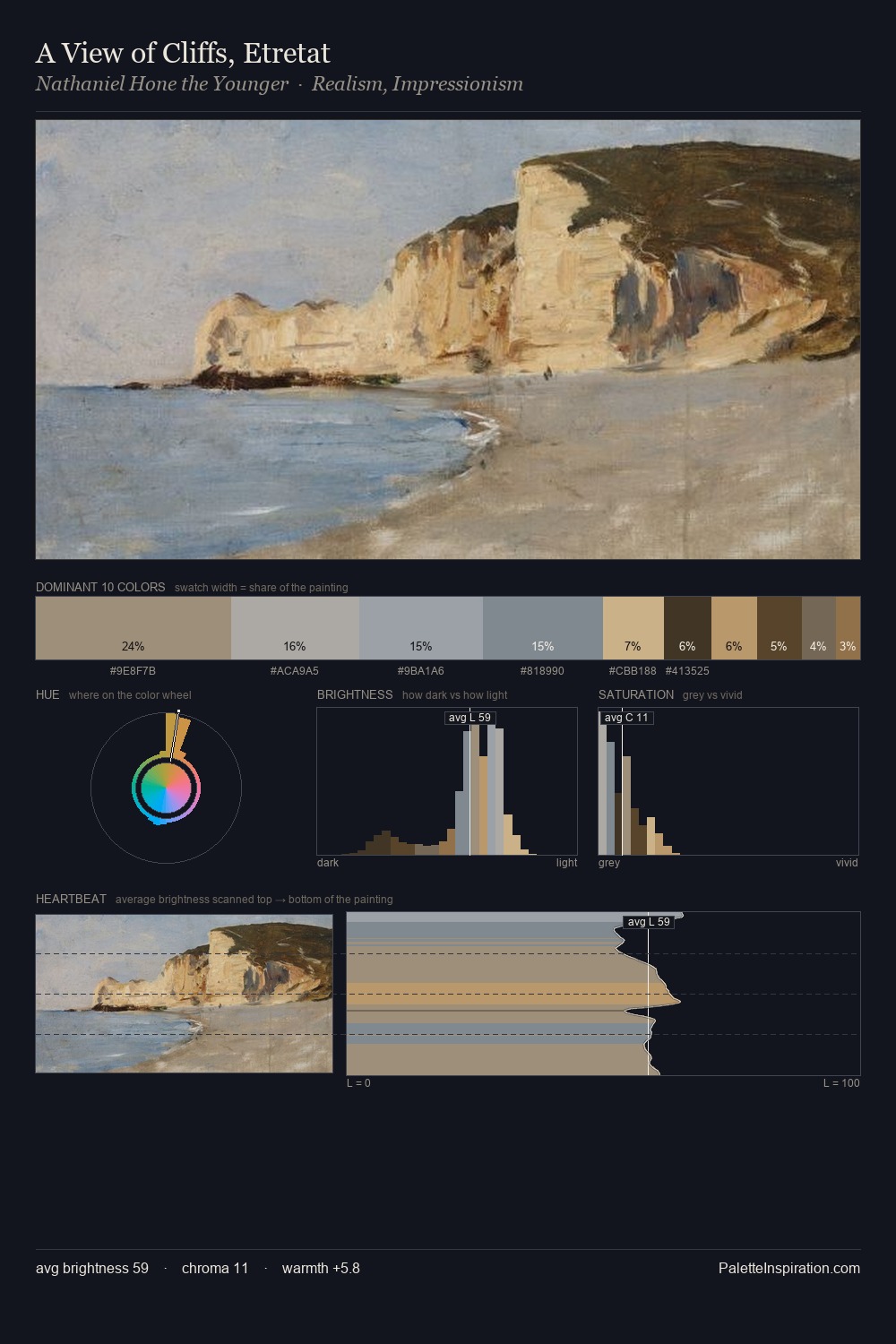
Task: Click the 'dark' axis label
Action: pyautogui.click(x=328, y=863)
